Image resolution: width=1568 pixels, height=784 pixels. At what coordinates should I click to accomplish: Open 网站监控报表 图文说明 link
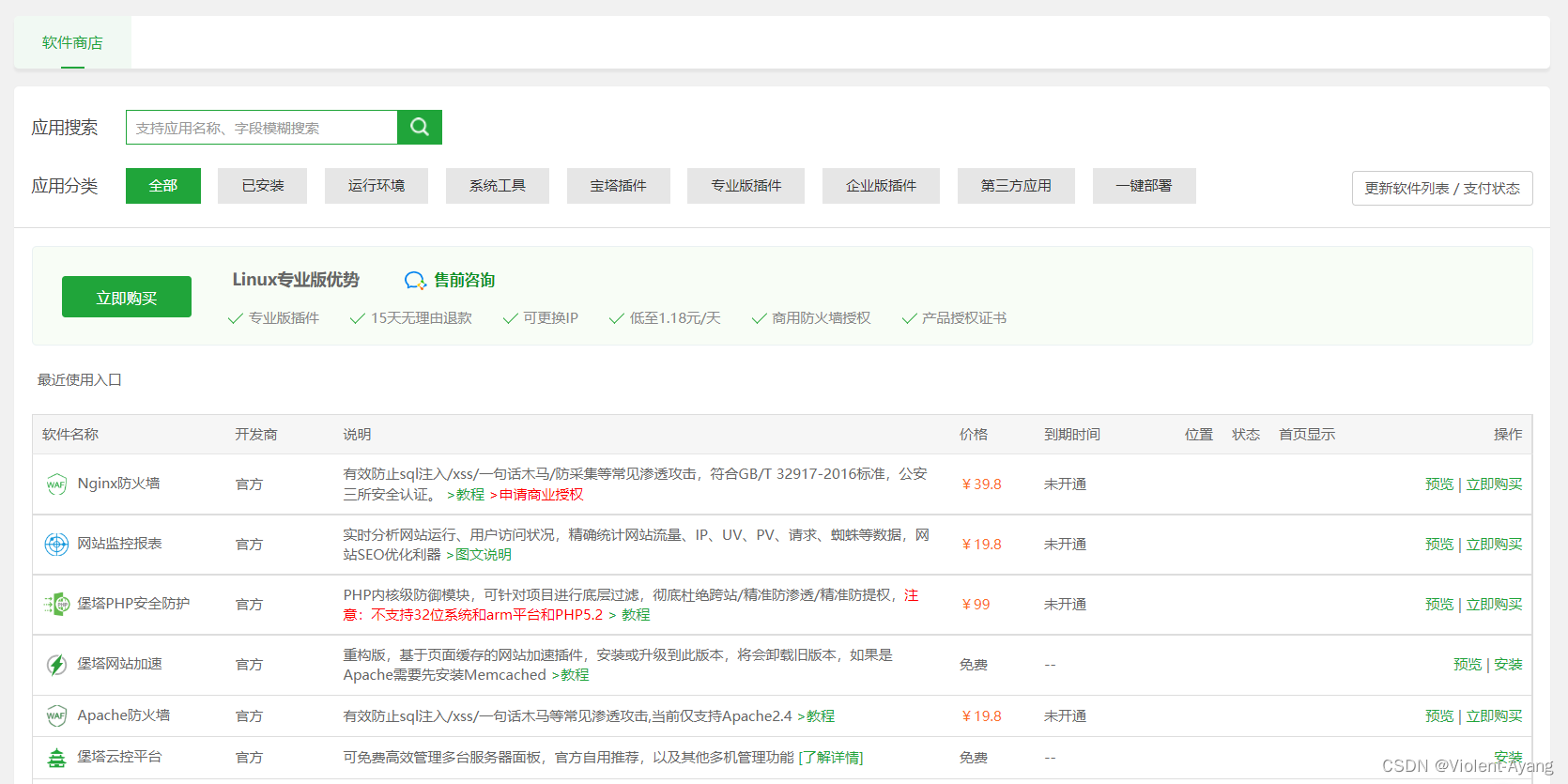click(479, 555)
